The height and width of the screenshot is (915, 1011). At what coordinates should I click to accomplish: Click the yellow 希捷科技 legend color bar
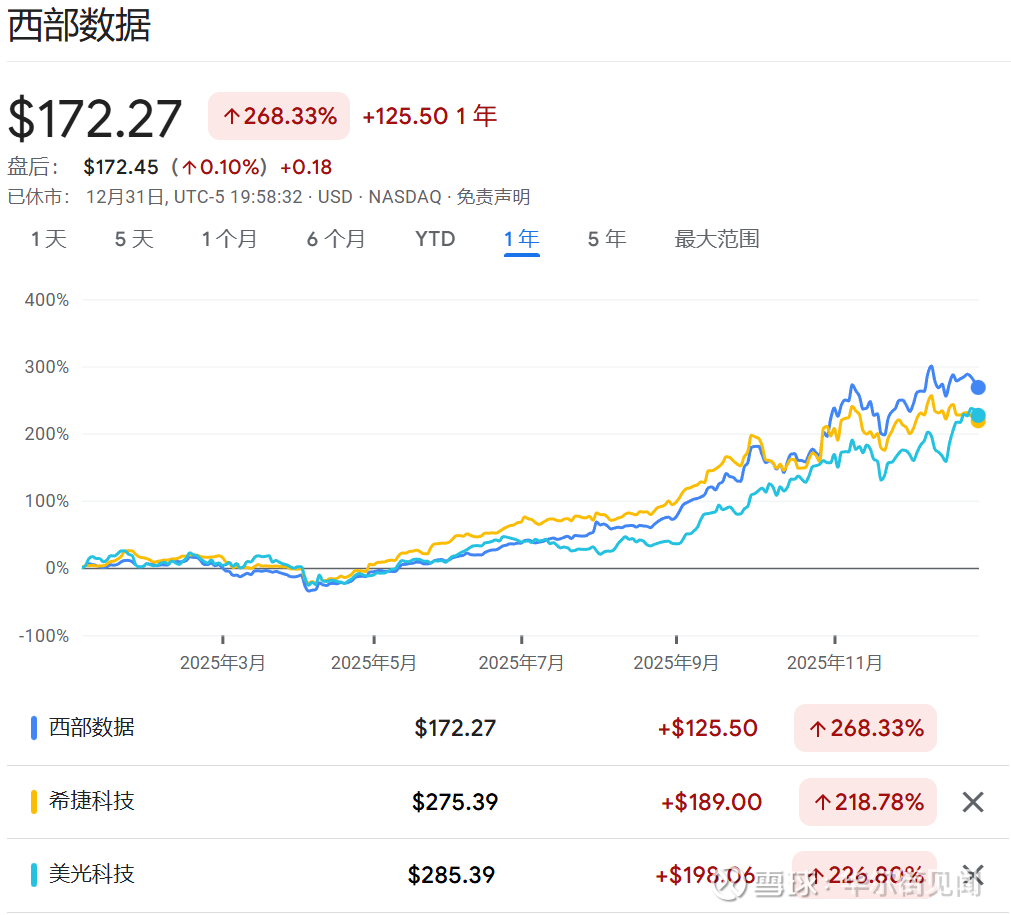[34, 802]
